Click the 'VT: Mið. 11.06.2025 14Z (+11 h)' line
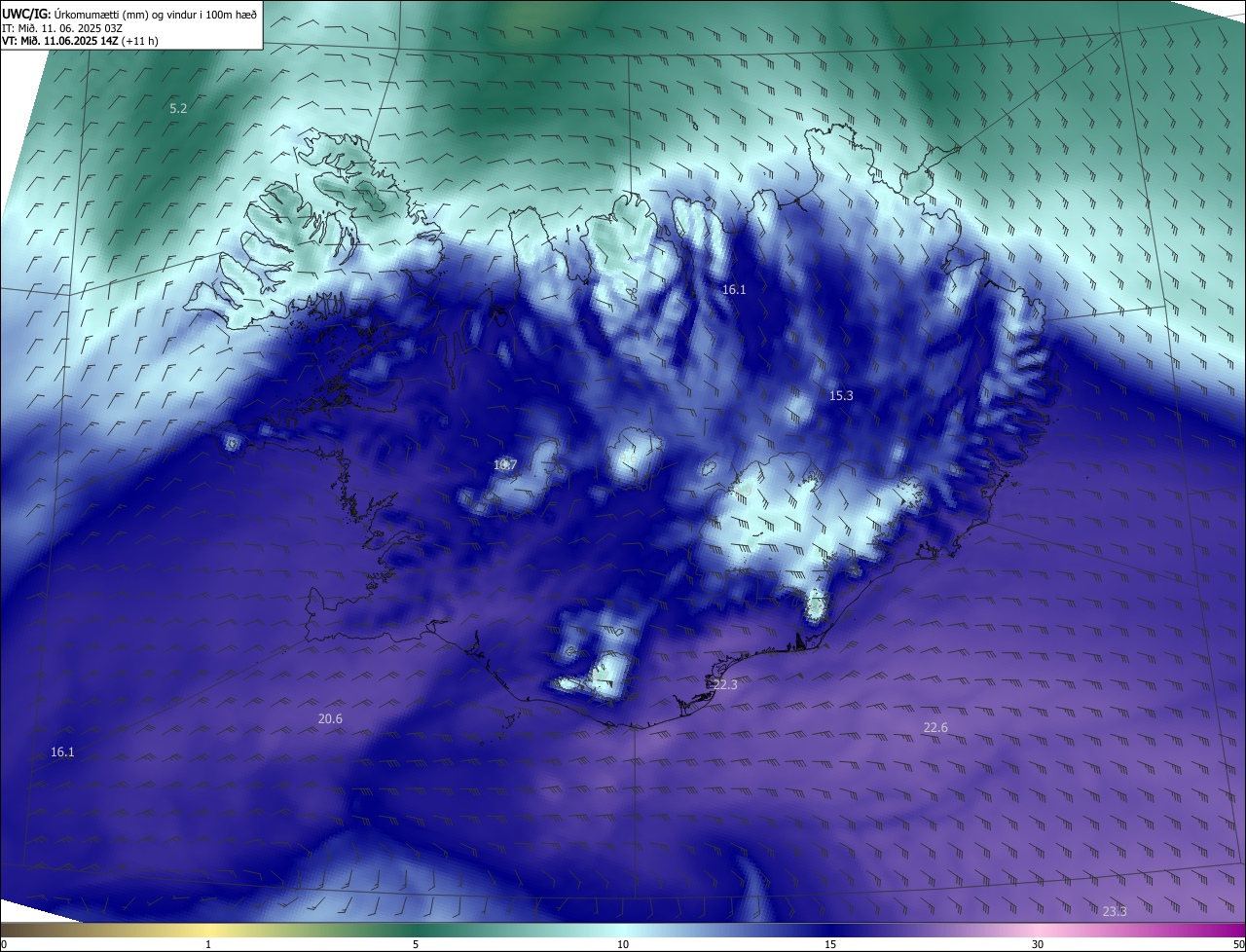The height and width of the screenshot is (952, 1246). [80, 41]
